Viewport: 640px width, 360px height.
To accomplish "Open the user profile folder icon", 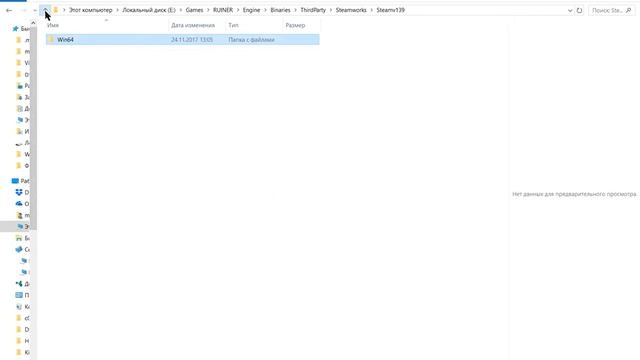I will 19,215.
